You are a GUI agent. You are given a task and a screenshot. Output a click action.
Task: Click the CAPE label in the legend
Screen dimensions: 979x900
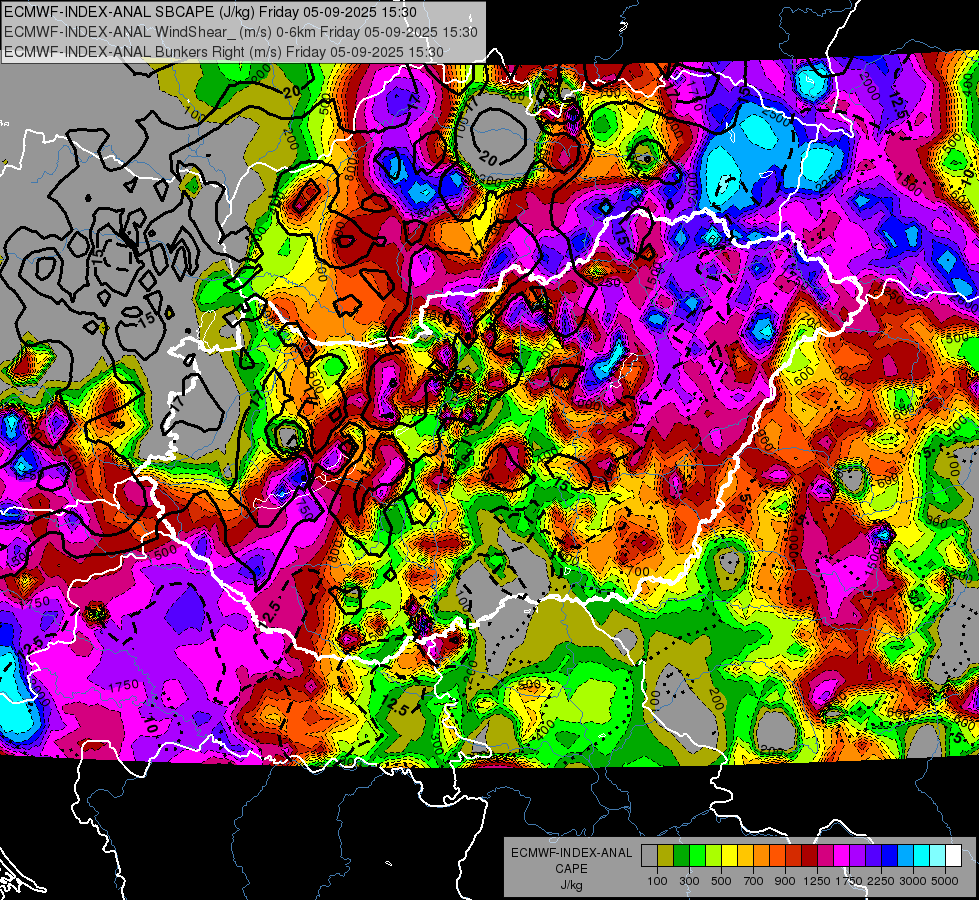point(572,868)
